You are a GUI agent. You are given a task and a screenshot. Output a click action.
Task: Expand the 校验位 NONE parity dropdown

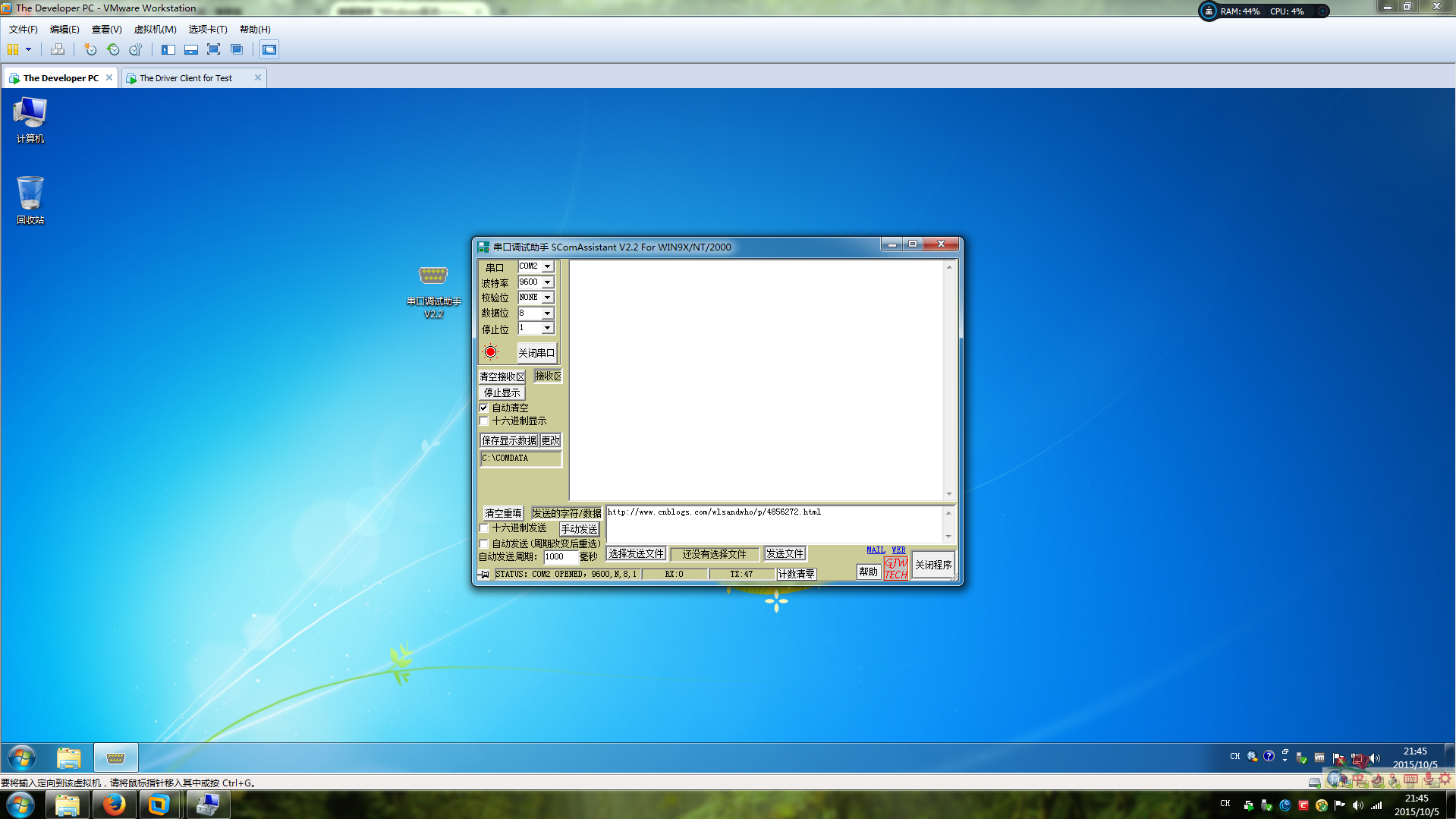pos(547,298)
